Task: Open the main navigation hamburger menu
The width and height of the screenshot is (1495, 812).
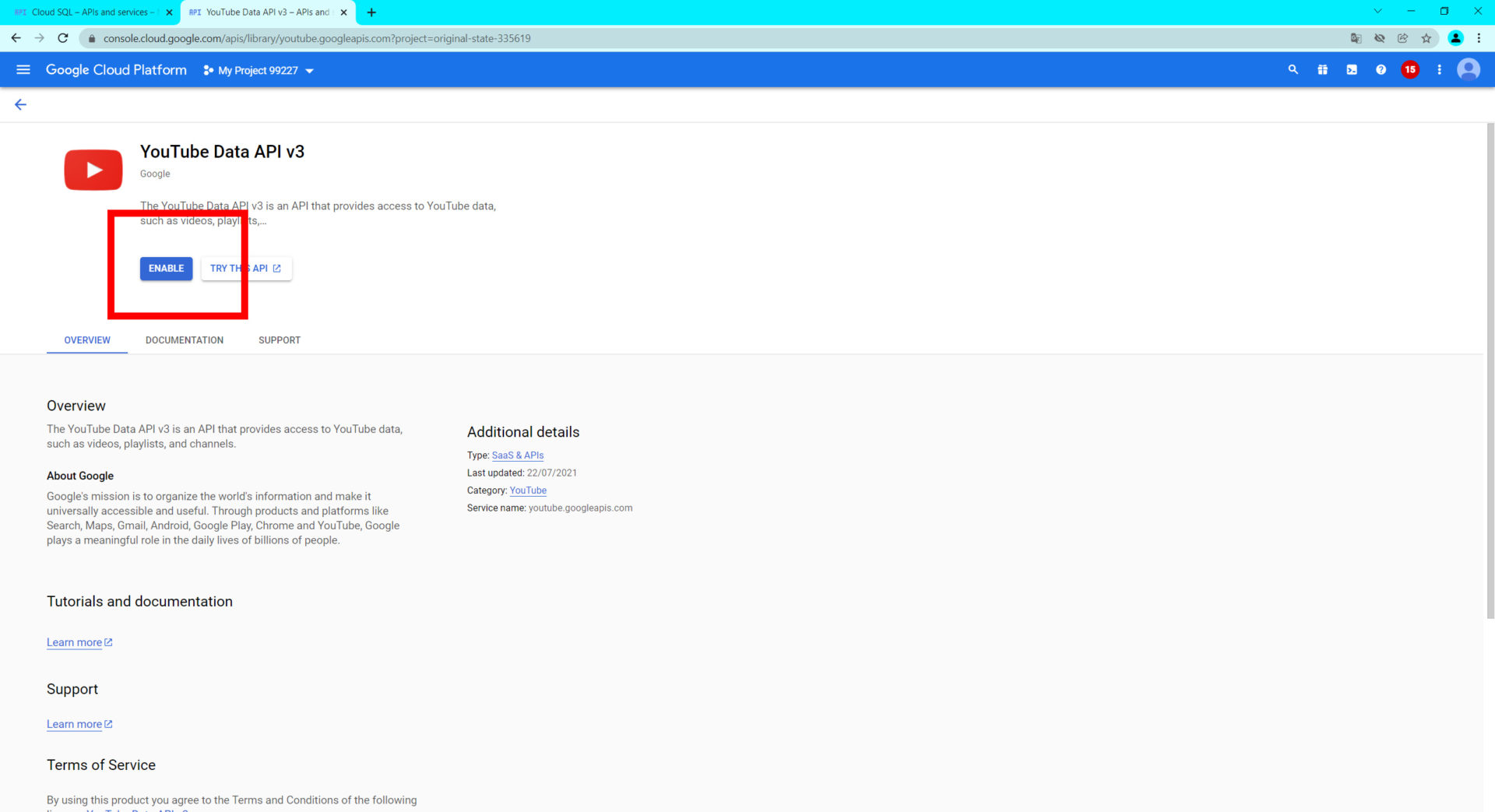Action: [x=23, y=70]
